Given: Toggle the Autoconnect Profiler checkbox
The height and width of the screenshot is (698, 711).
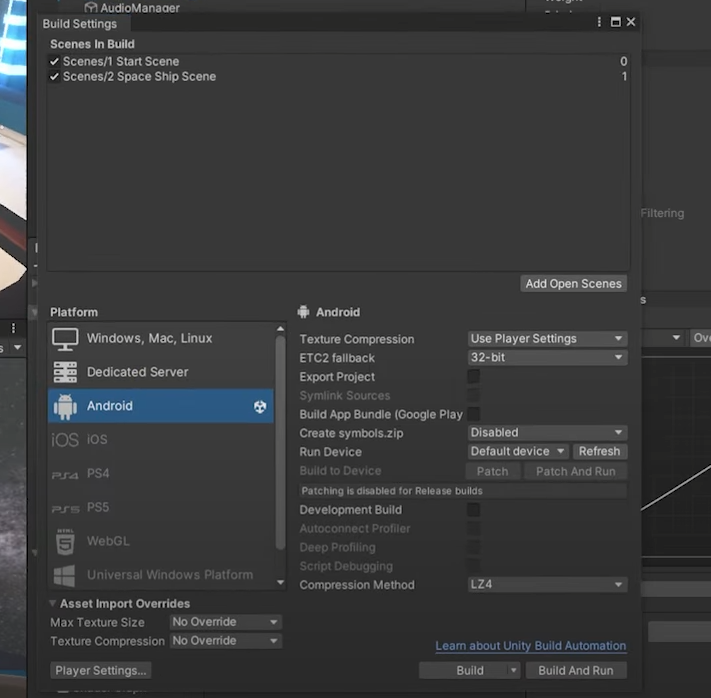Looking at the screenshot, I should (x=473, y=528).
